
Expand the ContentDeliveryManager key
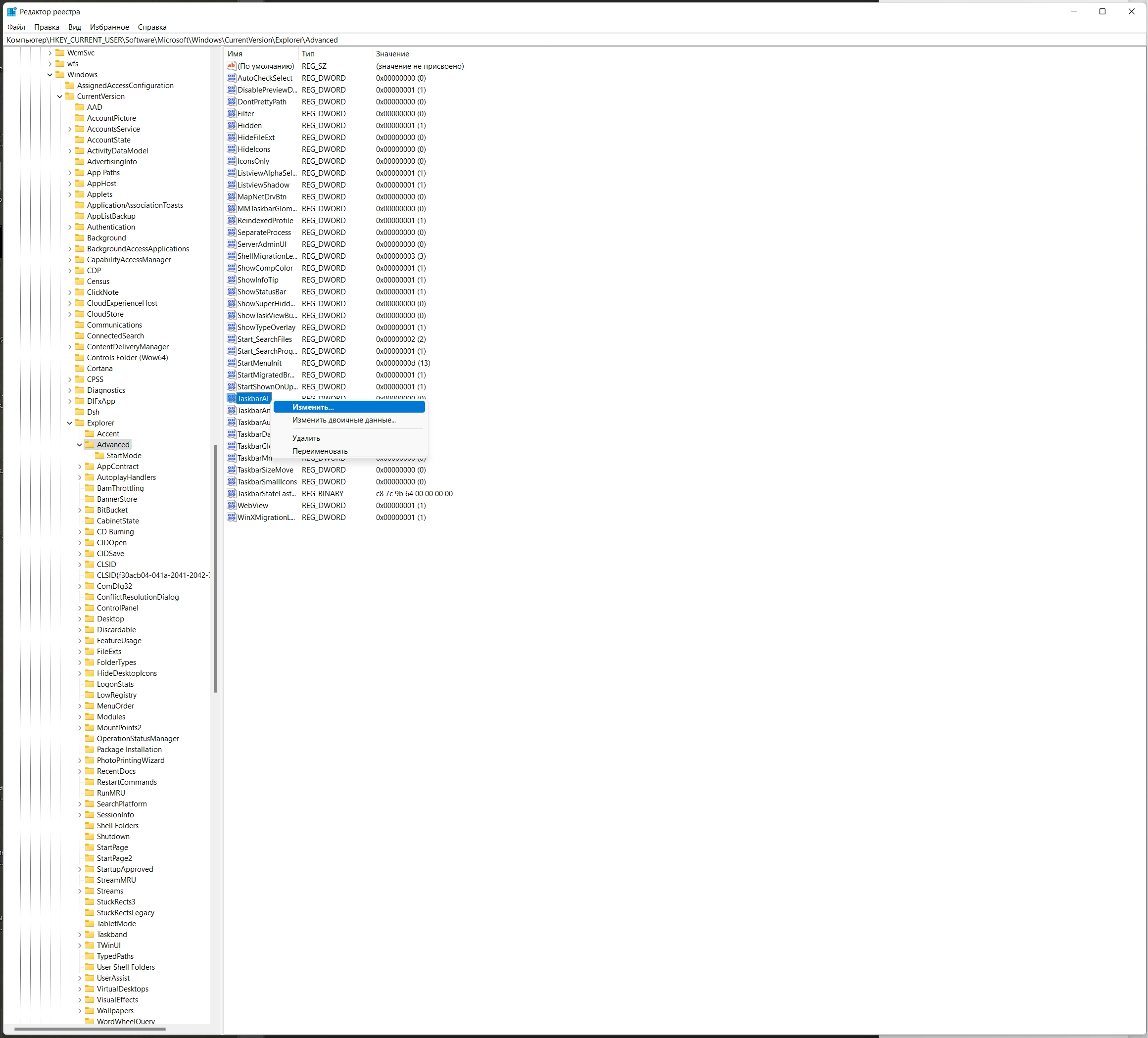(70, 347)
